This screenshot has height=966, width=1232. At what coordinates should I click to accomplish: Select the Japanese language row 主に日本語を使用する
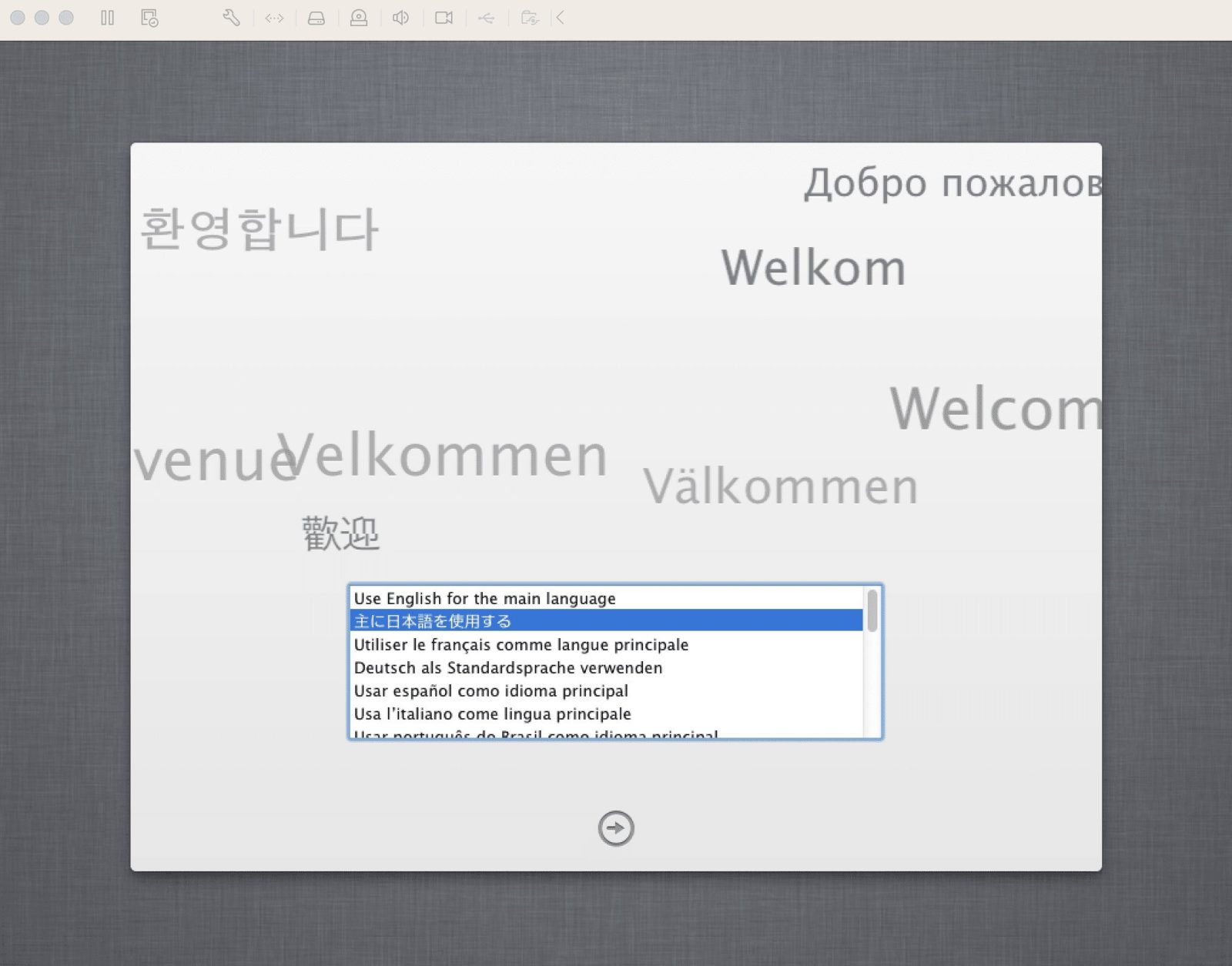(x=607, y=620)
